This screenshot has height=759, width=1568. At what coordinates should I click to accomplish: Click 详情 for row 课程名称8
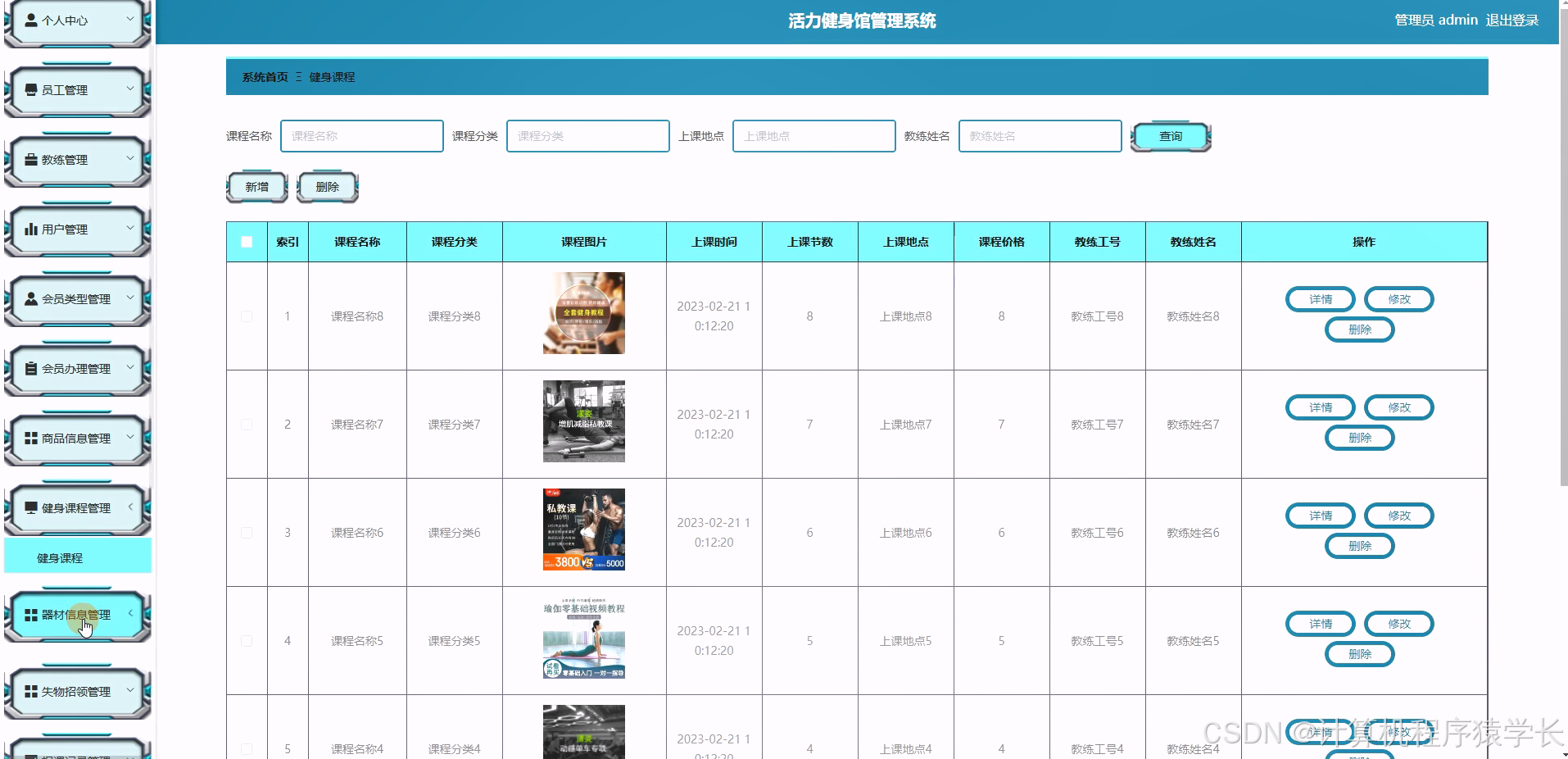point(1321,299)
